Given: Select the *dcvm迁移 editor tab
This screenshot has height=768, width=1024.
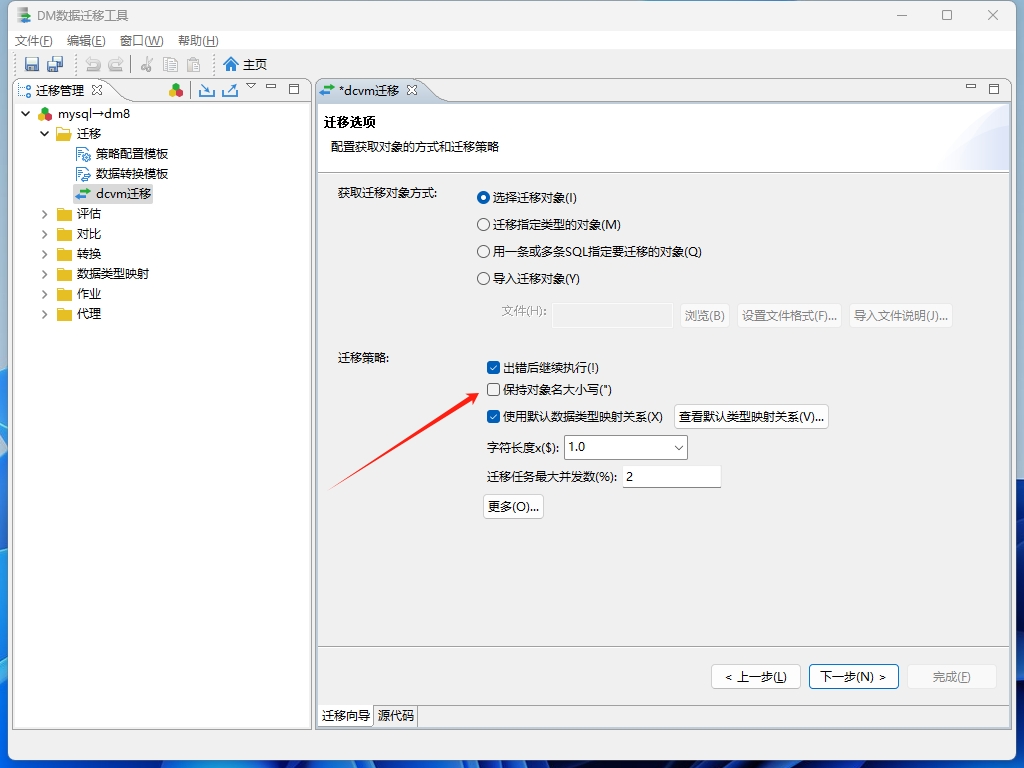Looking at the screenshot, I should pyautogui.click(x=369, y=91).
